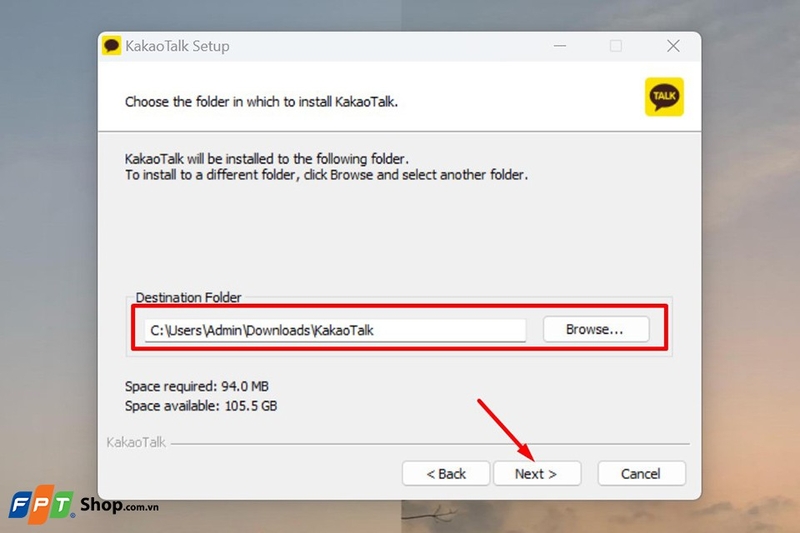Viewport: 800px width, 533px height.
Task: Click the grey KakaoTalk branding text near footer
Action: 136,442
